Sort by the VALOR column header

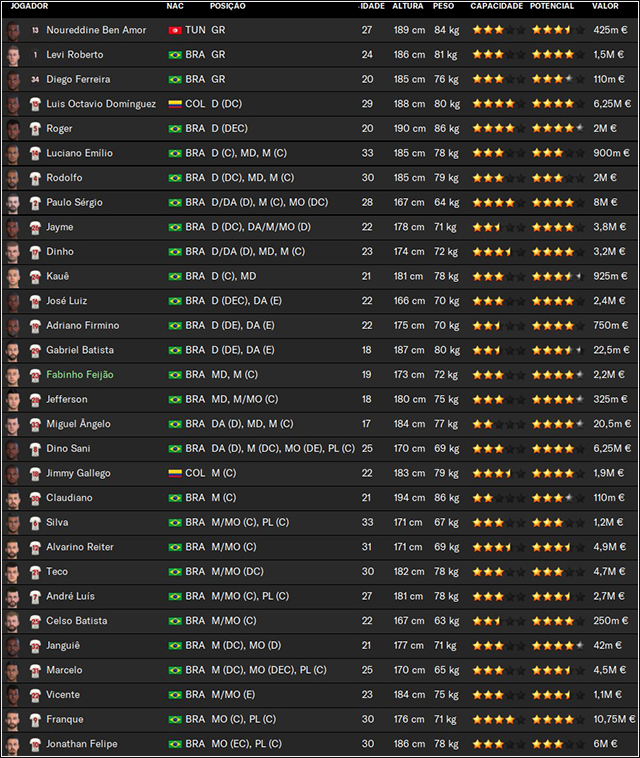click(x=605, y=6)
